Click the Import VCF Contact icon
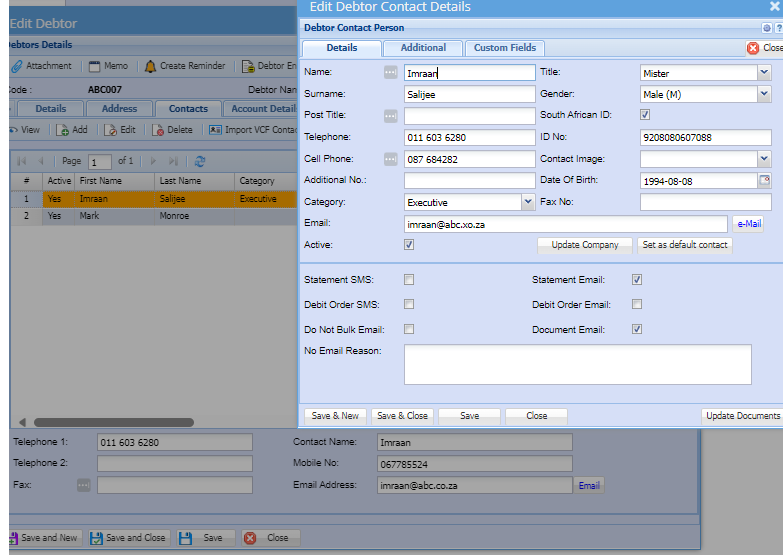This screenshot has width=783, height=555. point(215,130)
